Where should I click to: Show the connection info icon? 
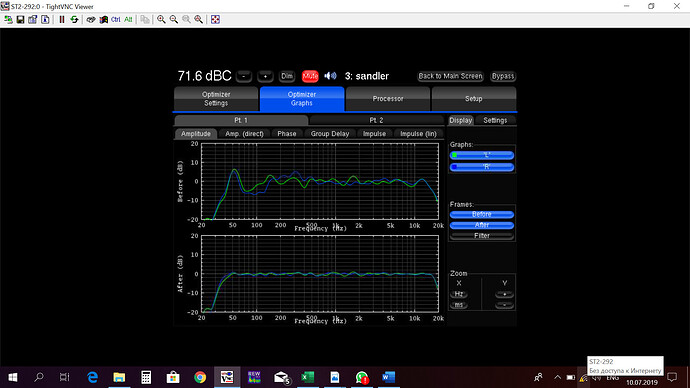click(45, 19)
